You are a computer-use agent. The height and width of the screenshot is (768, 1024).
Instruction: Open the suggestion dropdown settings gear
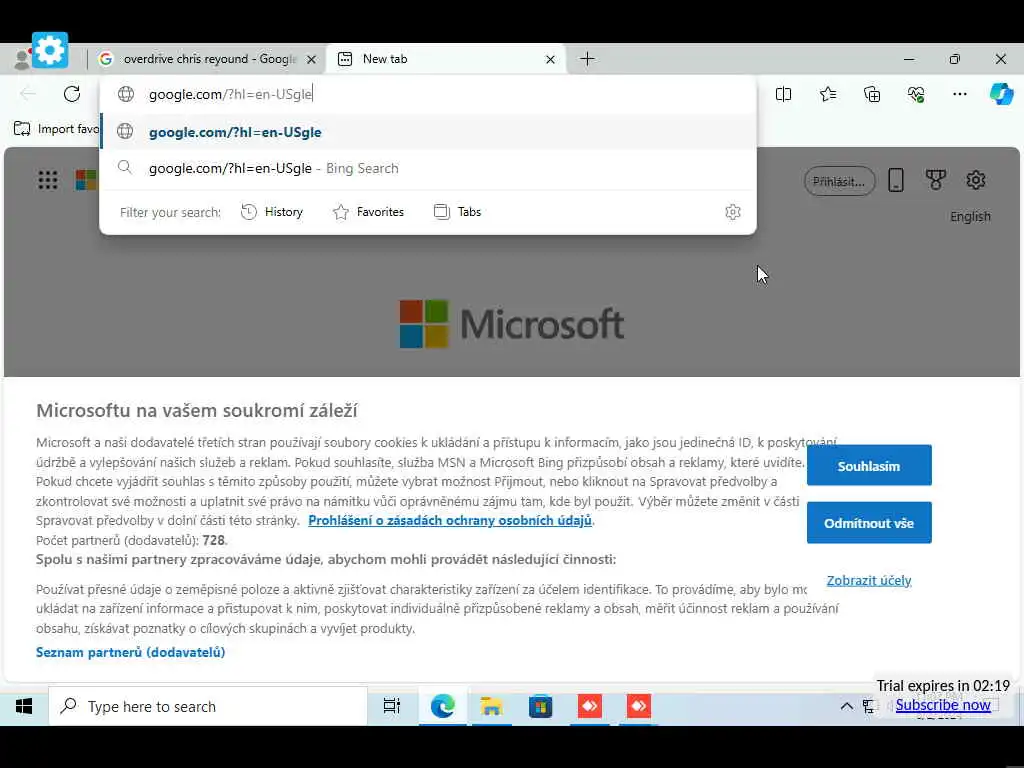pyautogui.click(x=733, y=212)
